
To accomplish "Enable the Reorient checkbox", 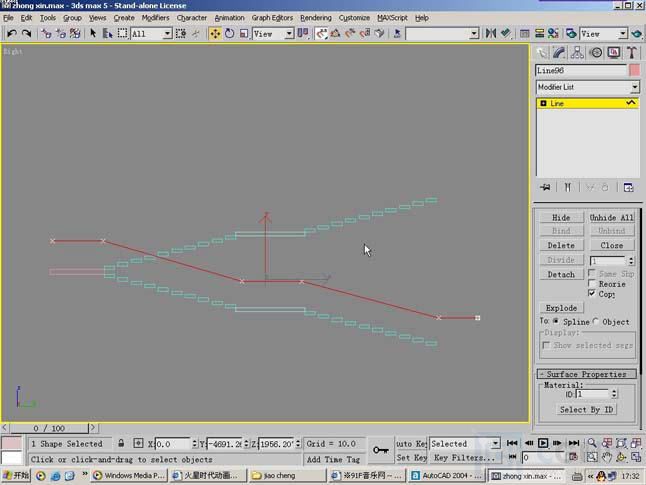I will click(x=592, y=284).
